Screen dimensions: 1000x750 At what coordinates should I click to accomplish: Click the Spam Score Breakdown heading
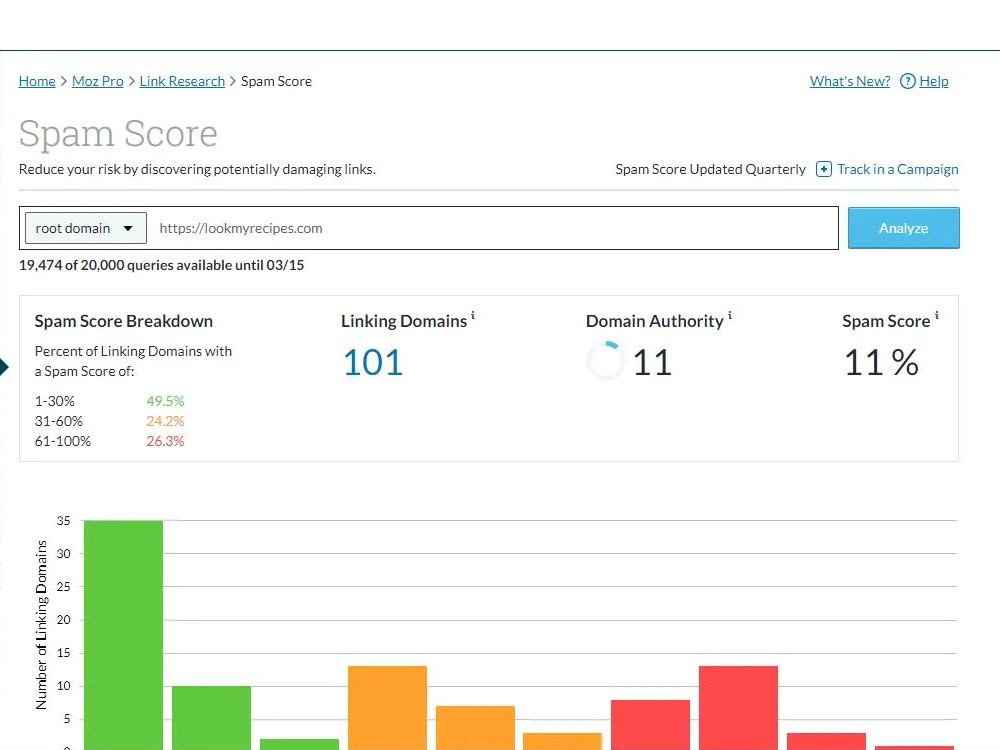124,321
